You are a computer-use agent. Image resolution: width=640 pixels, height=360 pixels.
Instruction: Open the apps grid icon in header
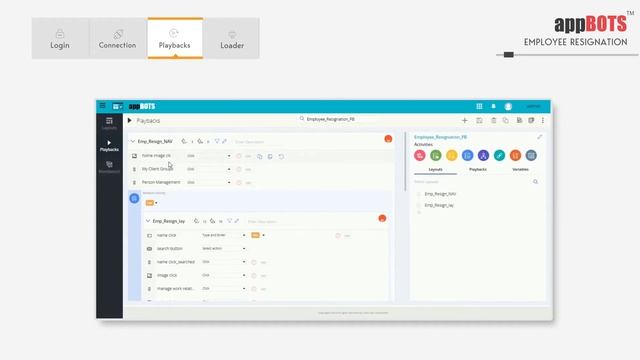[479, 107]
